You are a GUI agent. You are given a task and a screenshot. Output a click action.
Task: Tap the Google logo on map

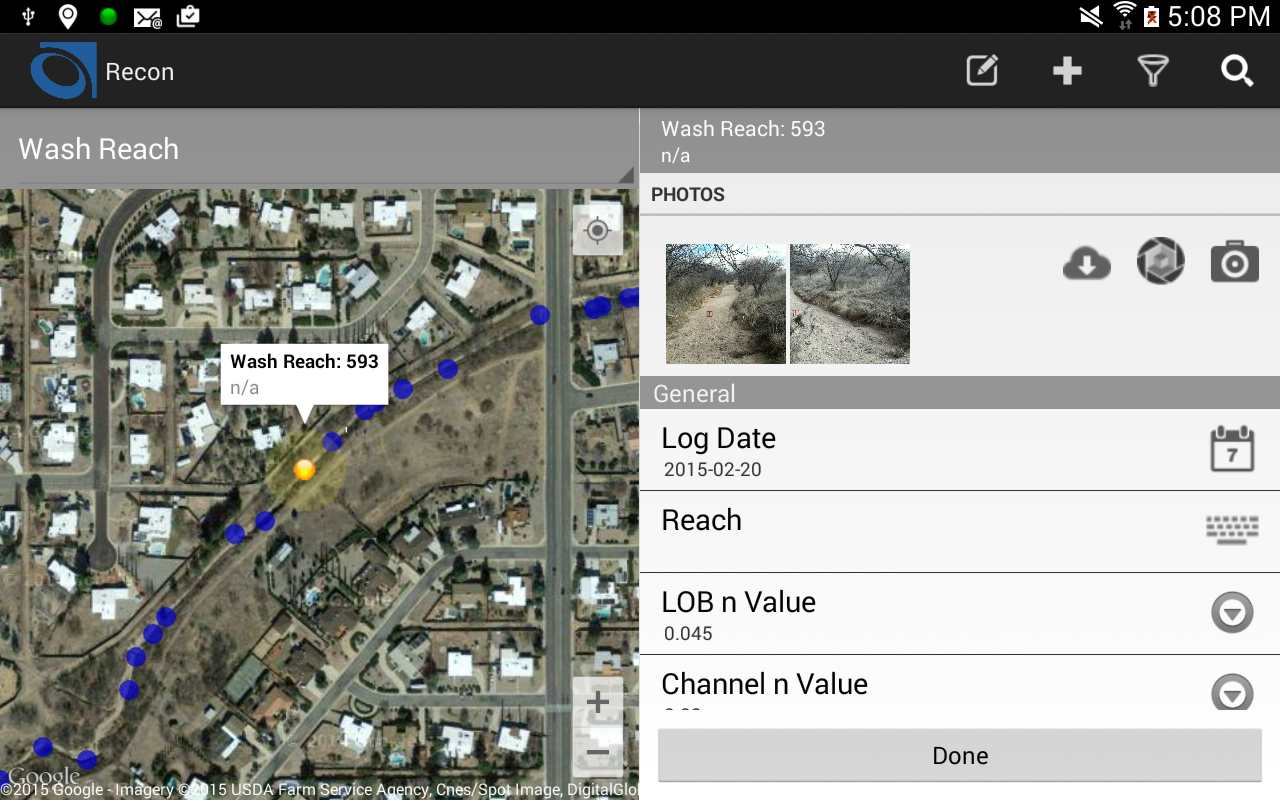click(44, 777)
